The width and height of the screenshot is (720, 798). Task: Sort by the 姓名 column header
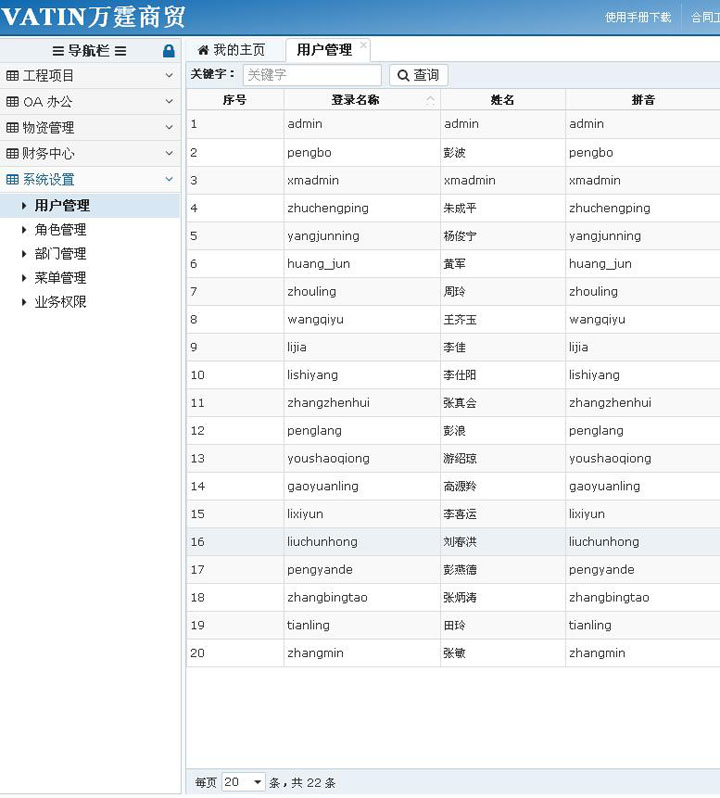click(x=502, y=100)
